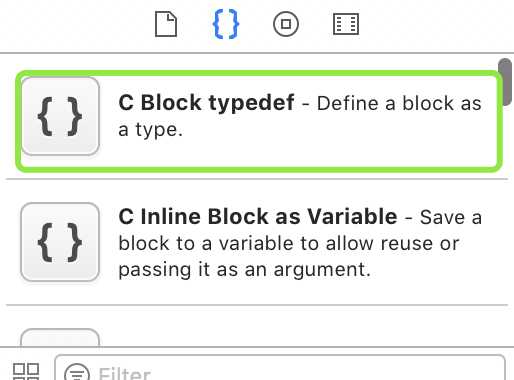Select the "C Block typedef" title text
Viewport: 514px width, 380px height.
click(206, 102)
